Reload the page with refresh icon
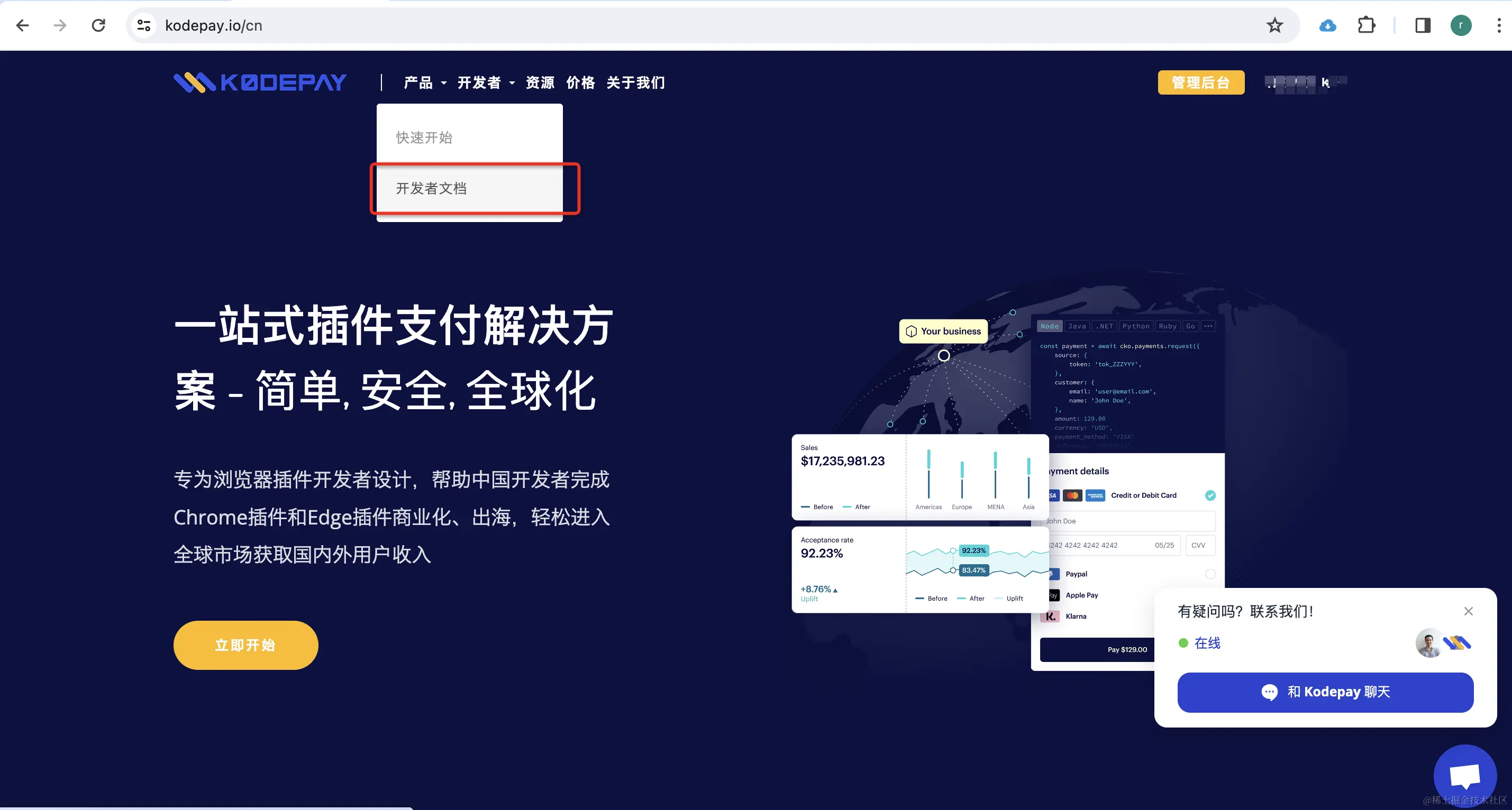Image resolution: width=1512 pixels, height=810 pixels. 98,25
